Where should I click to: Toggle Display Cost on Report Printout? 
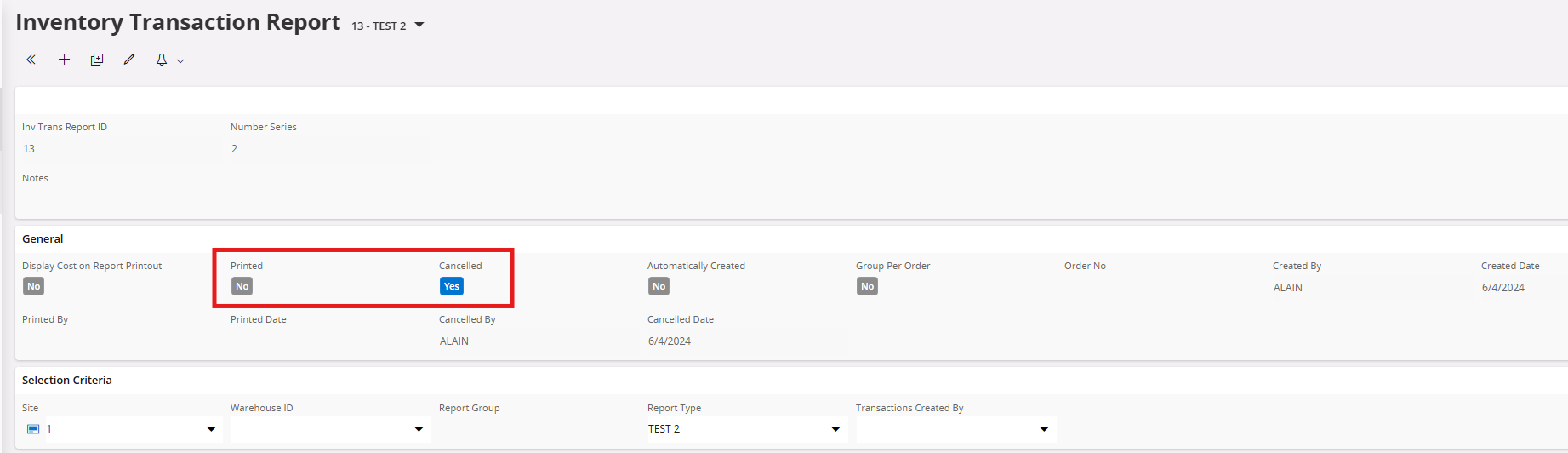[x=34, y=286]
